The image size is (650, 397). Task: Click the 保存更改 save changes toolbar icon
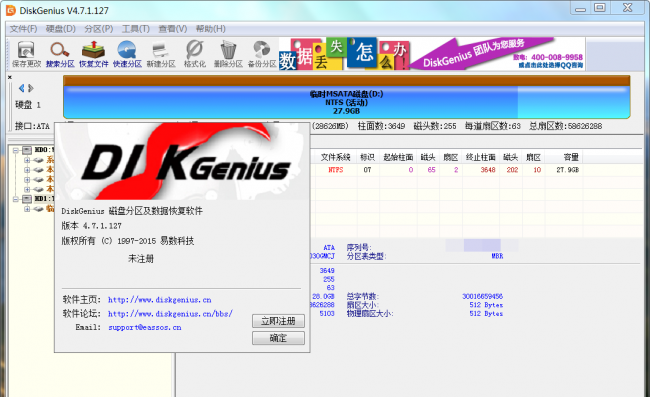pos(26,54)
